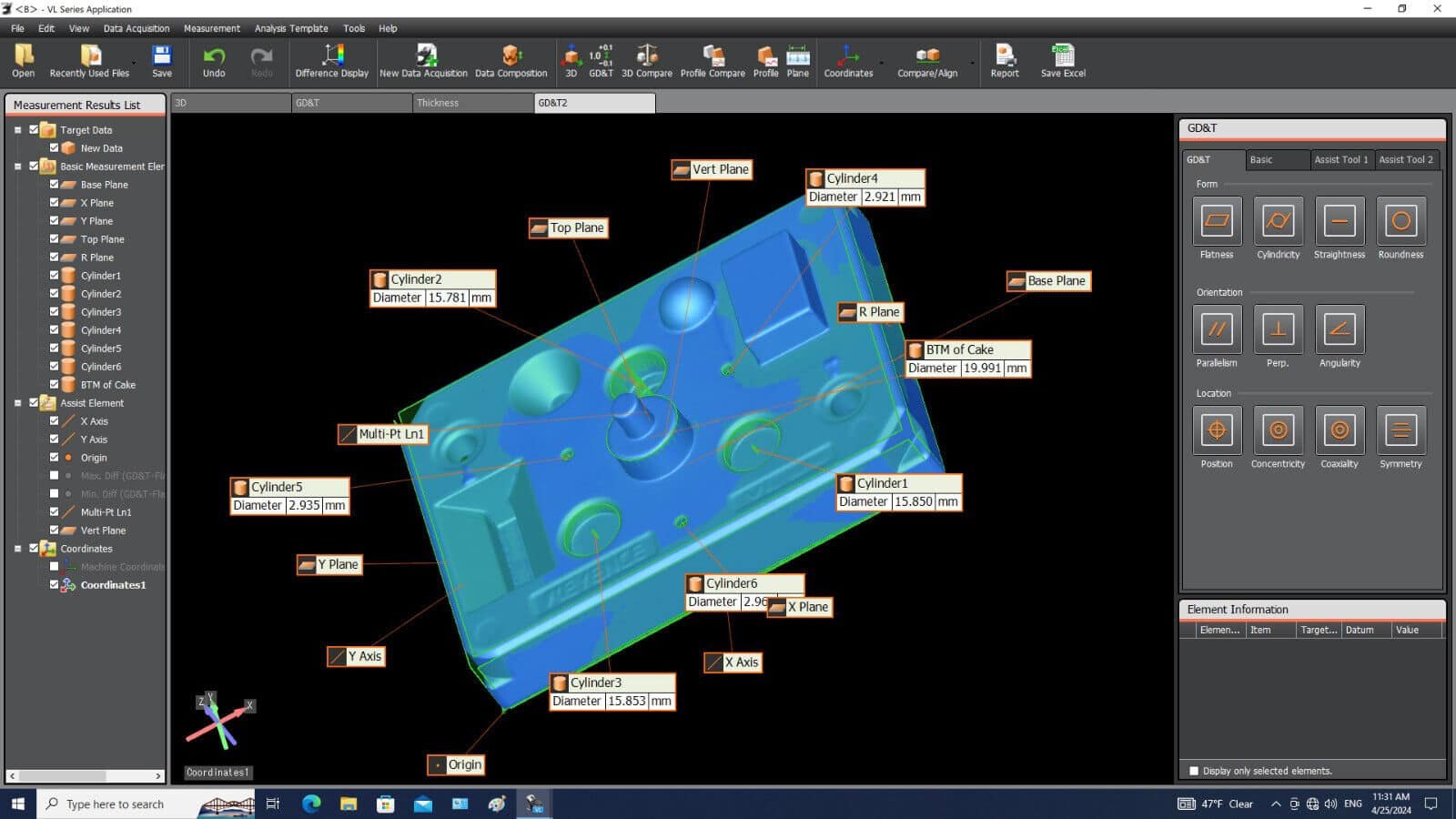Image resolution: width=1456 pixels, height=819 pixels.
Task: Select the Flatness GD&T tool
Action: tap(1216, 221)
